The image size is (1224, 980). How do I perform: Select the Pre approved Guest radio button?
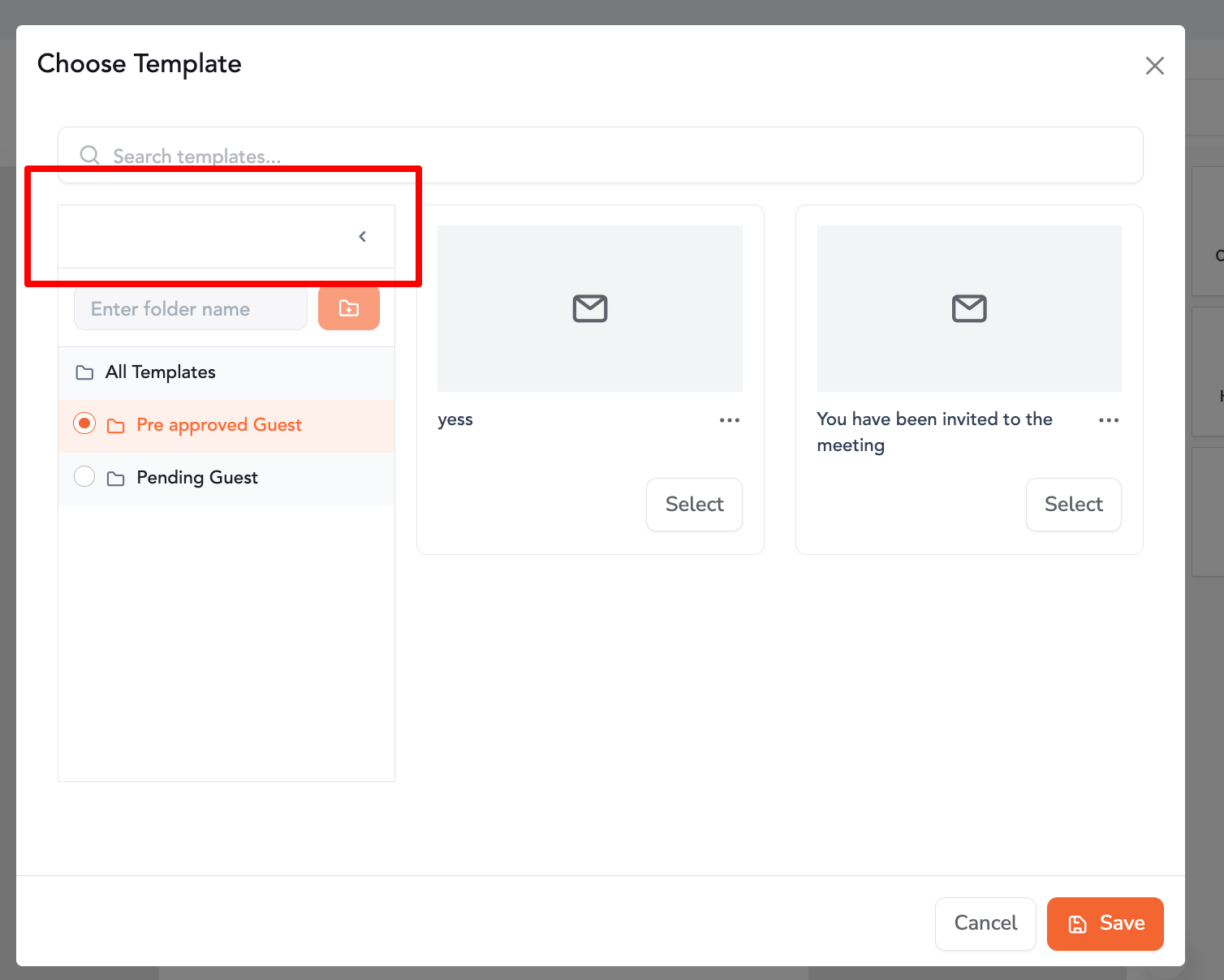point(84,423)
